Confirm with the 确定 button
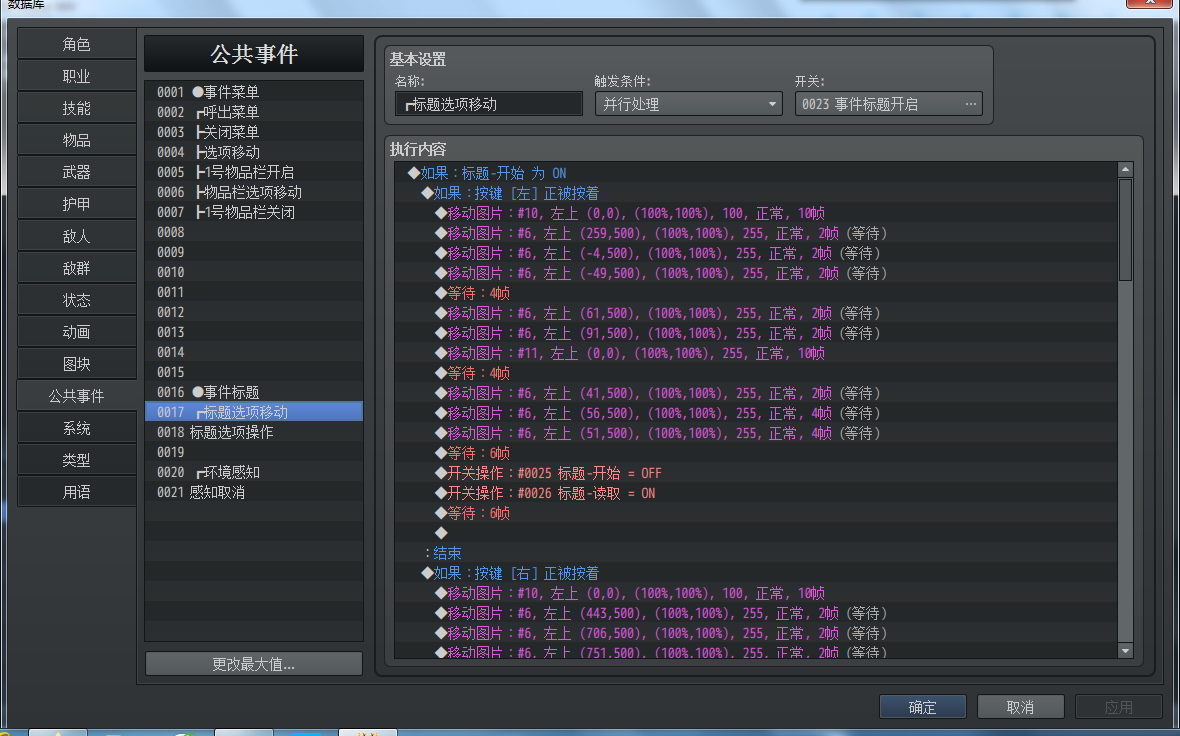This screenshot has width=1180, height=736. pyautogui.click(x=923, y=707)
